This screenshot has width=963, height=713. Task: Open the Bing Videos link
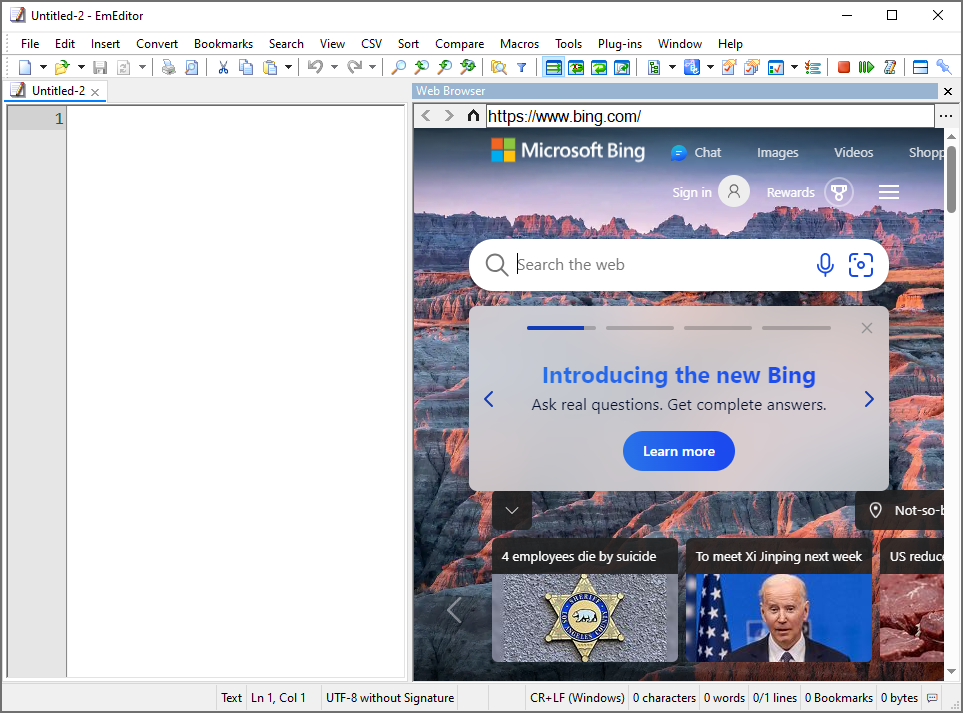point(853,152)
